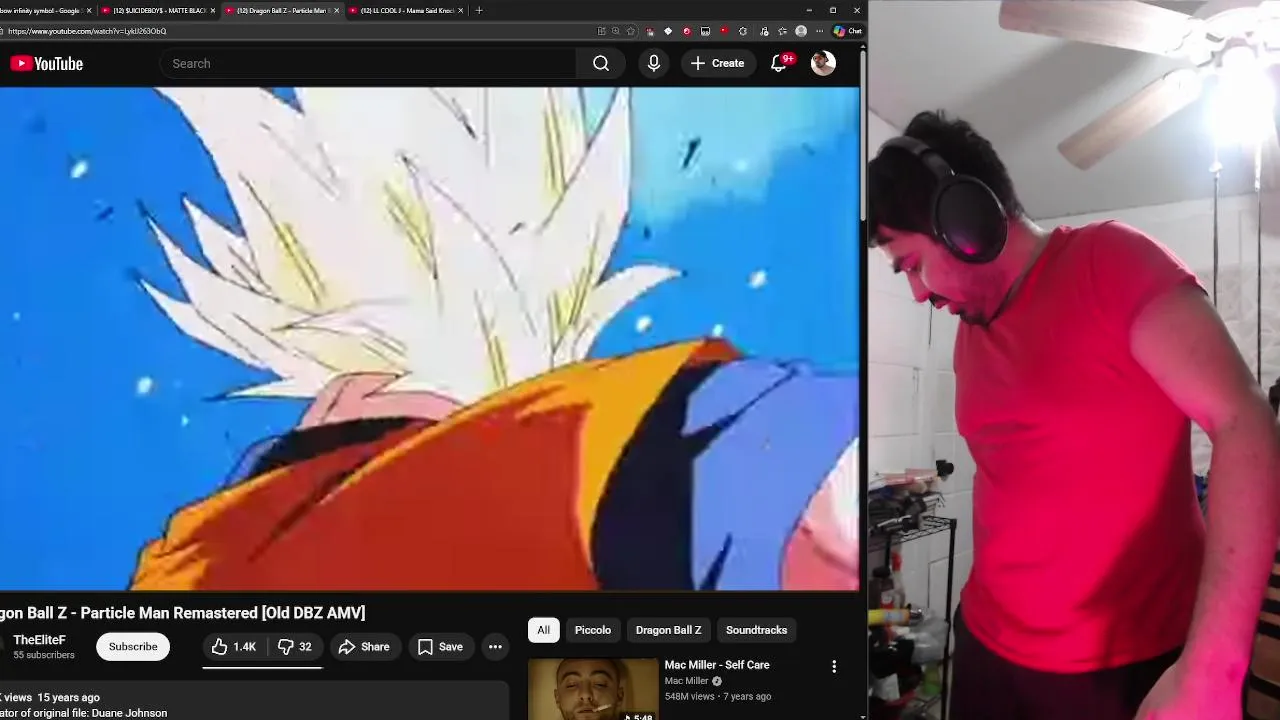Screen dimensions: 1280x720
Task: Select the Soundtracks filter chip
Action: pyautogui.click(x=756, y=630)
